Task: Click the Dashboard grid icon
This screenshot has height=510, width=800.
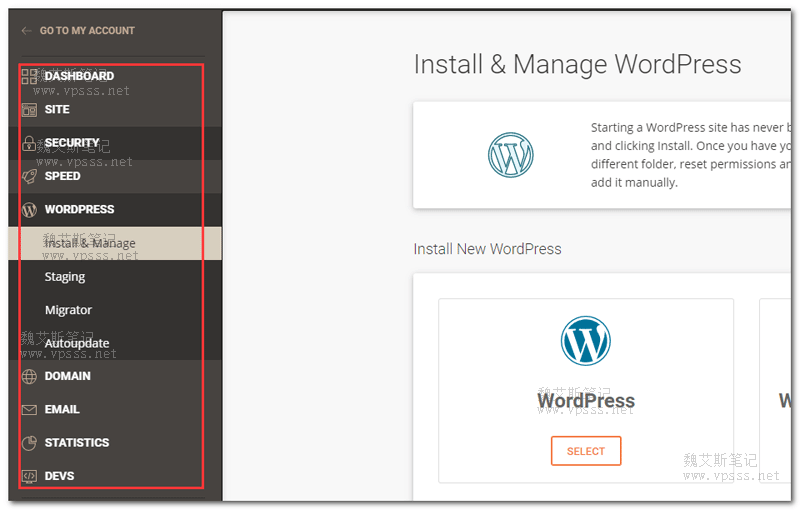Action: 29,76
